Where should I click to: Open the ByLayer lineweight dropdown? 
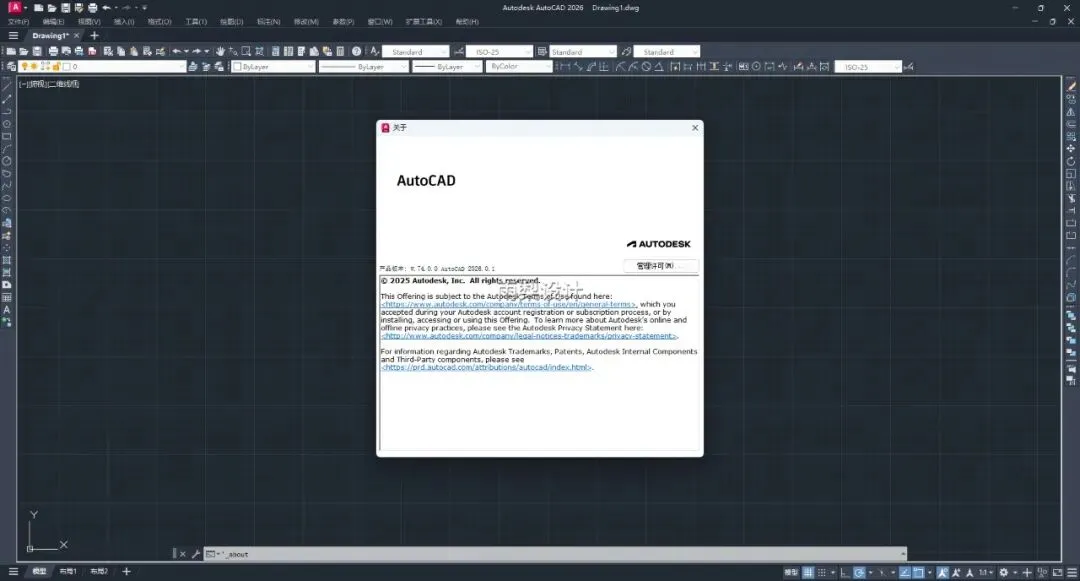tap(447, 67)
